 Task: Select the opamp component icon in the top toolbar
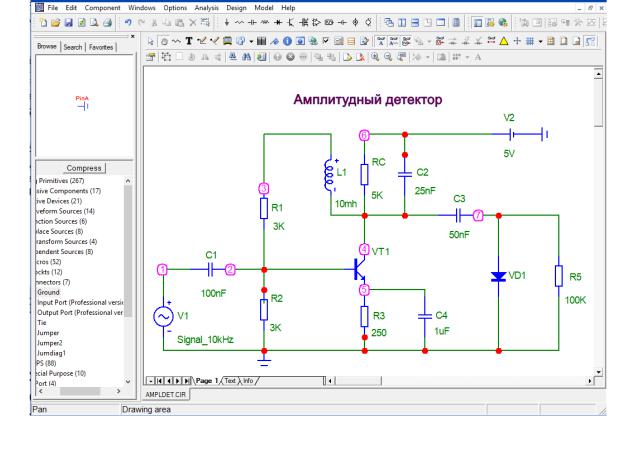point(316,23)
